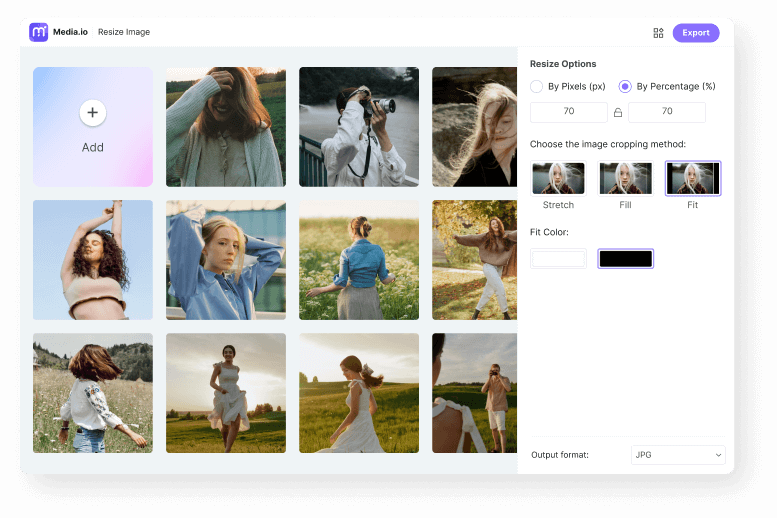Select the curly-haired woman against sky thumbnail
The image size is (777, 518).
pyautogui.click(x=93, y=260)
